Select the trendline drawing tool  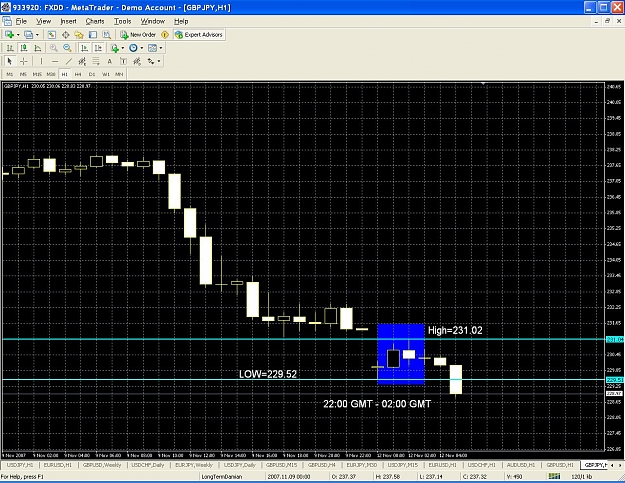point(69,61)
